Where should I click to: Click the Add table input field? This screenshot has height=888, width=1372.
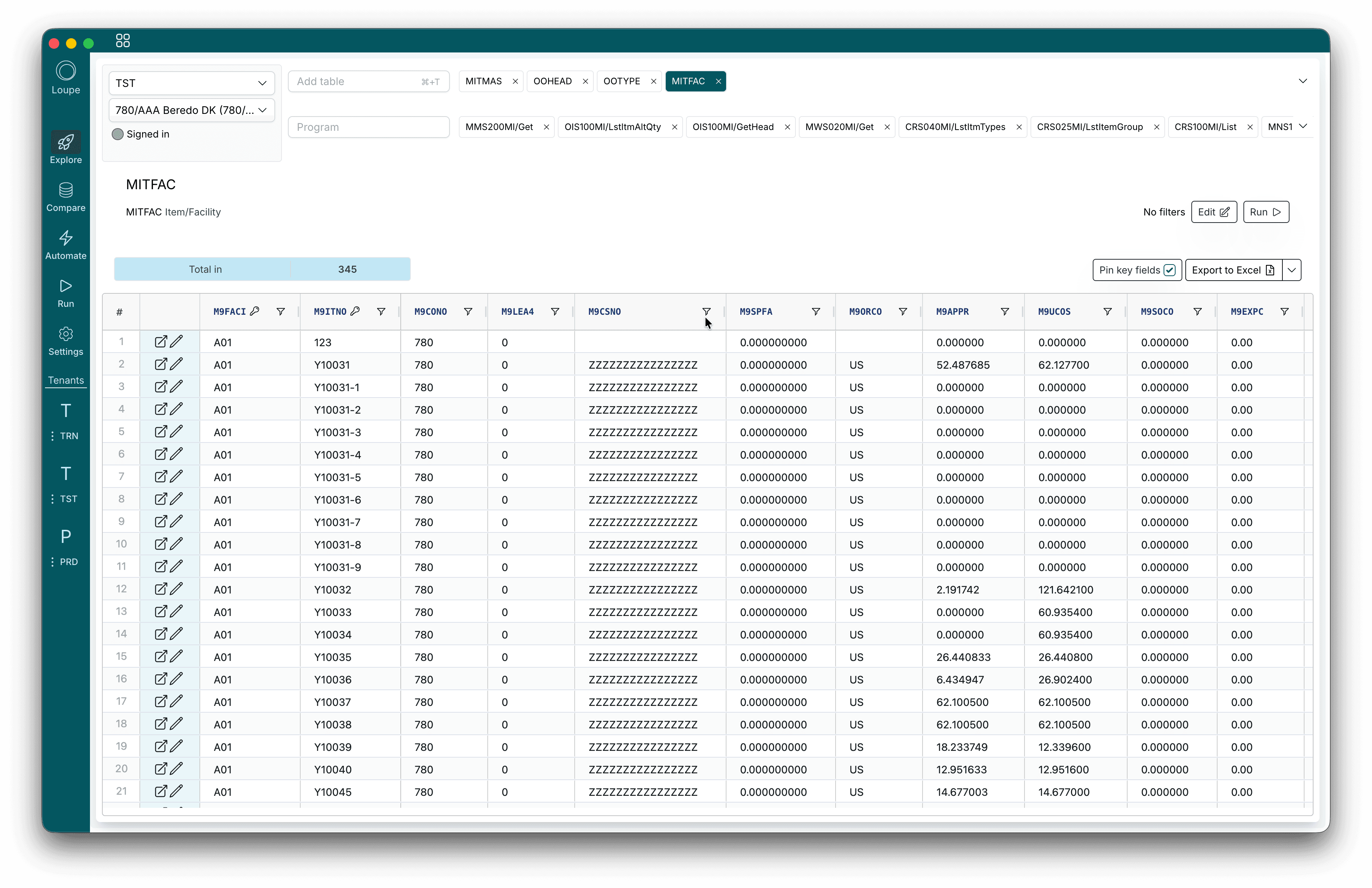(x=357, y=81)
